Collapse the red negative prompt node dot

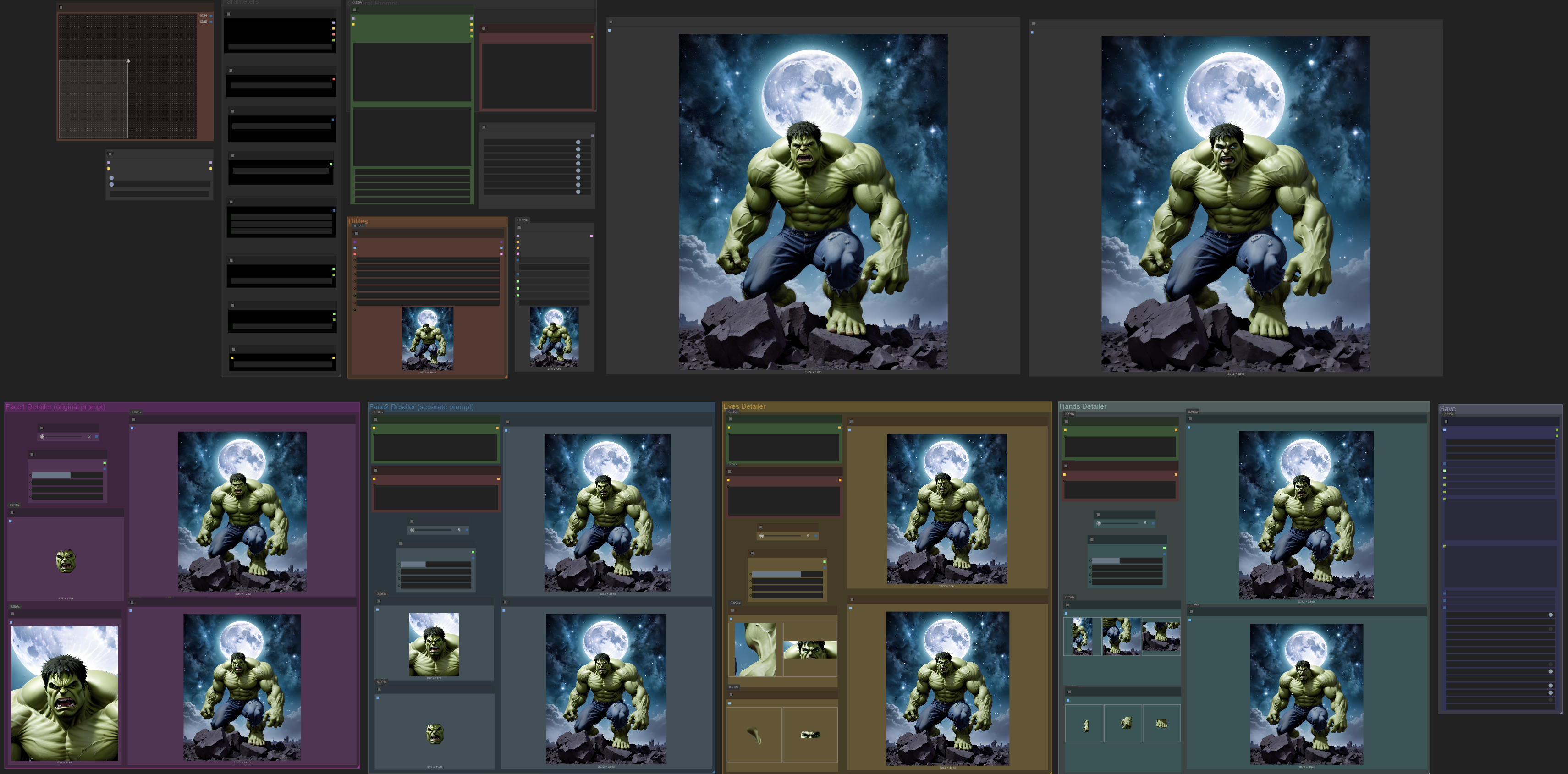click(484, 28)
